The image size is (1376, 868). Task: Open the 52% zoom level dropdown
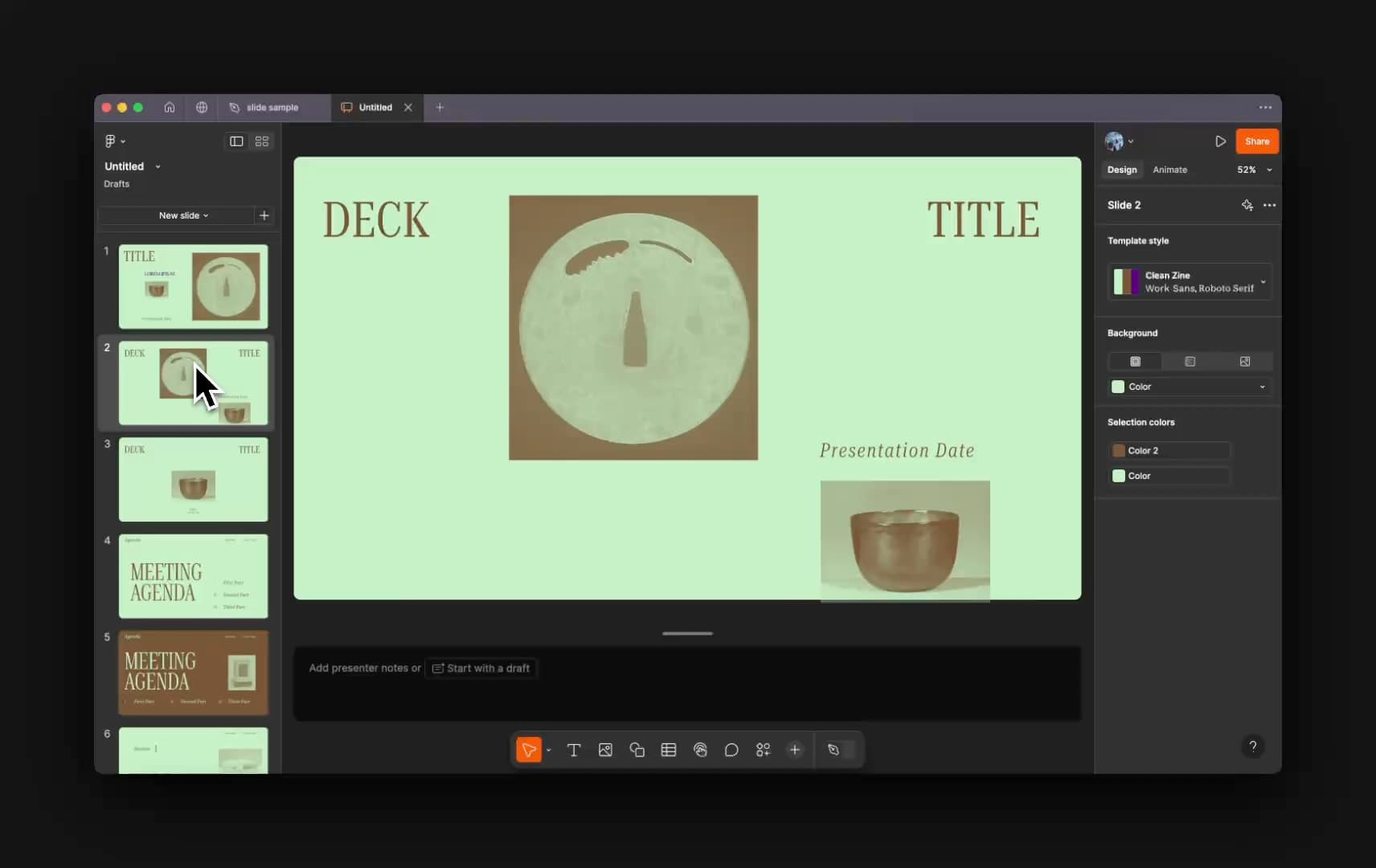(1254, 170)
